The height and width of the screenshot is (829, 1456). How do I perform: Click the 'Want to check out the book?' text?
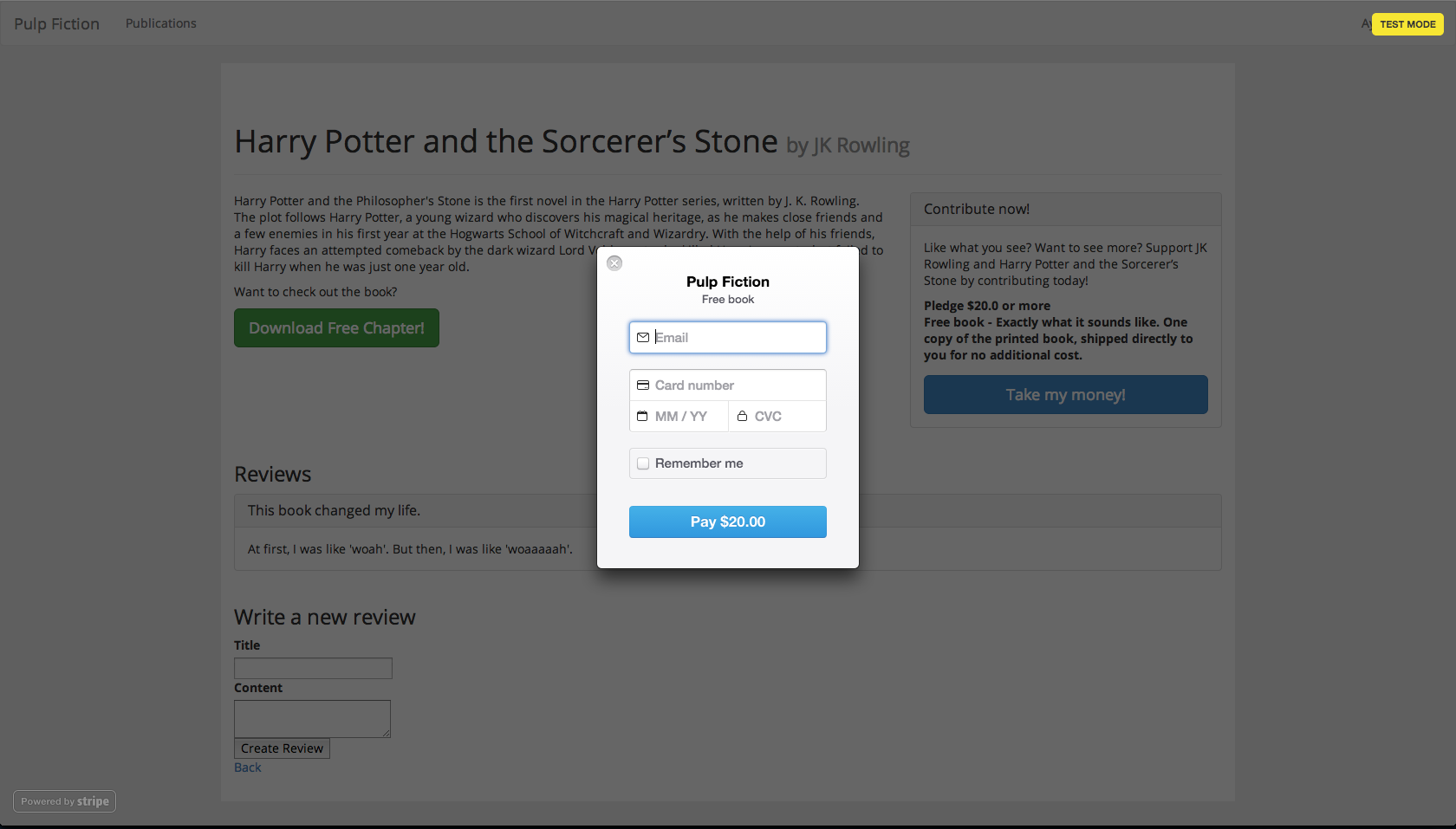pos(315,292)
